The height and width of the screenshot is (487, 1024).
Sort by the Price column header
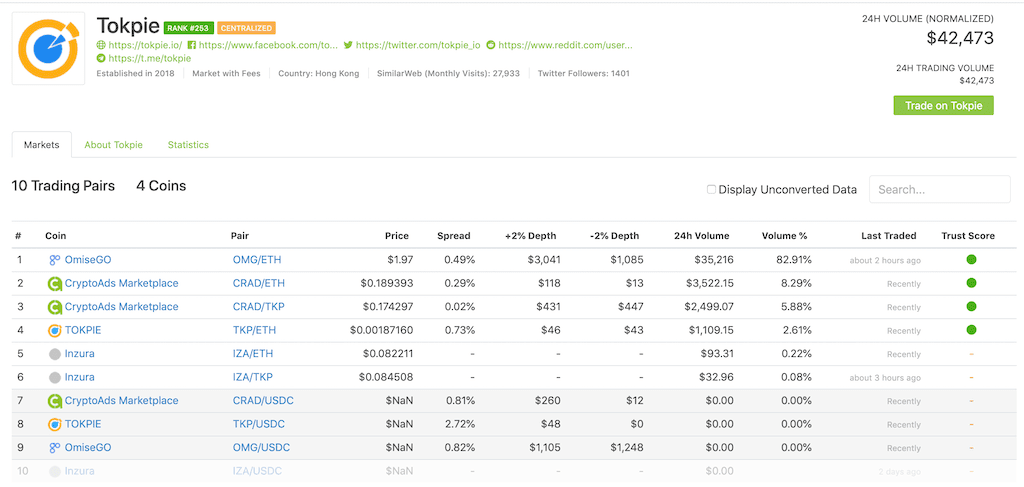click(x=396, y=236)
